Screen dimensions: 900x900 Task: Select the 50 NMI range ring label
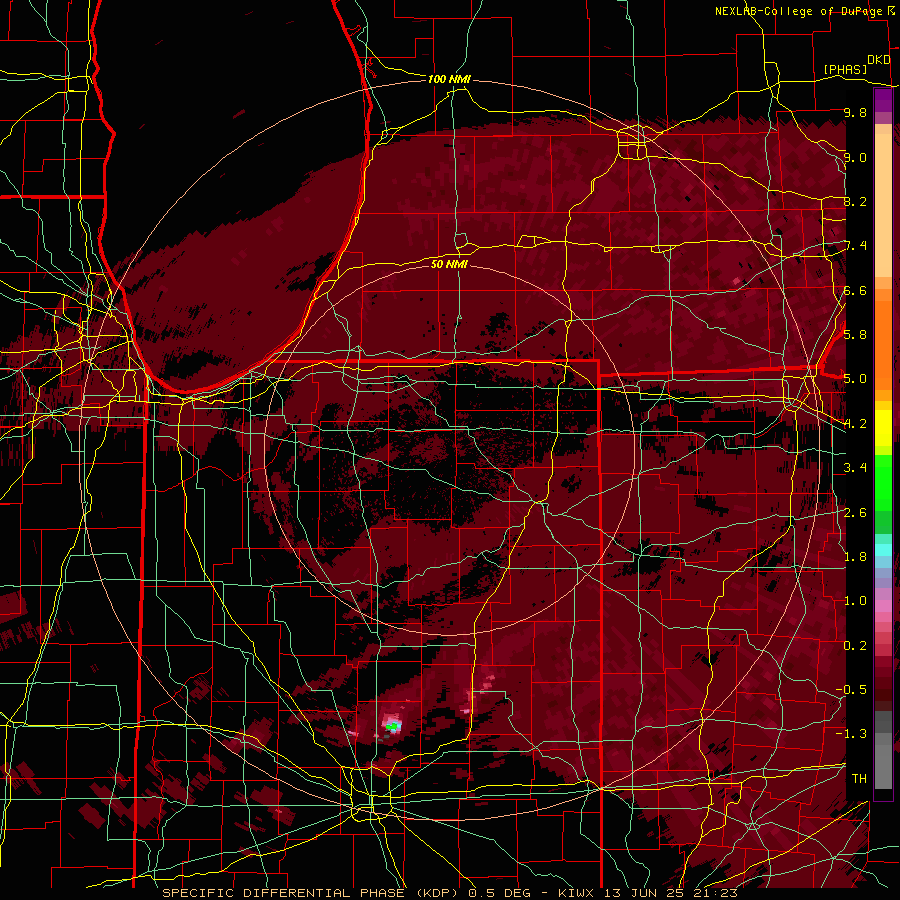coord(449,264)
